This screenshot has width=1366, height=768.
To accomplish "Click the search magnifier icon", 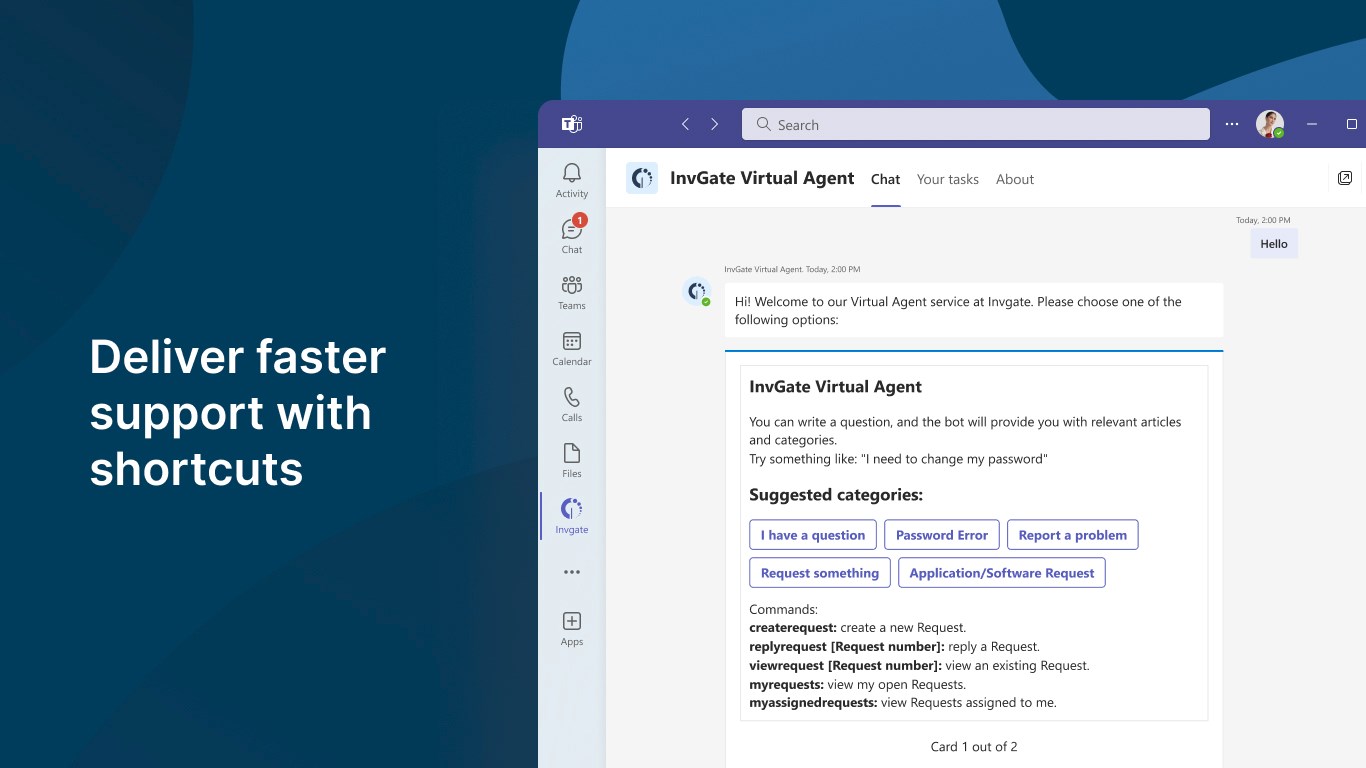I will point(764,124).
